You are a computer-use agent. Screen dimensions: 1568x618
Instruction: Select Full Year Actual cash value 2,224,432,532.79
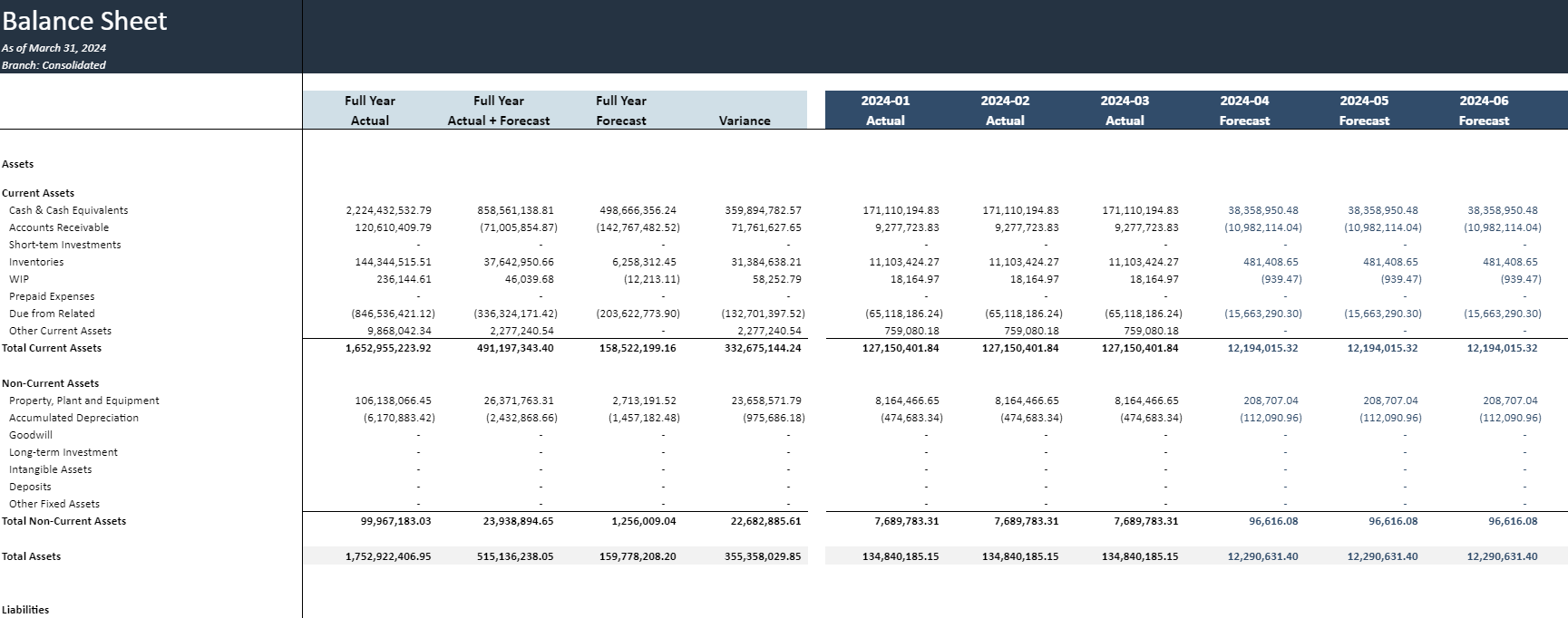(388, 210)
